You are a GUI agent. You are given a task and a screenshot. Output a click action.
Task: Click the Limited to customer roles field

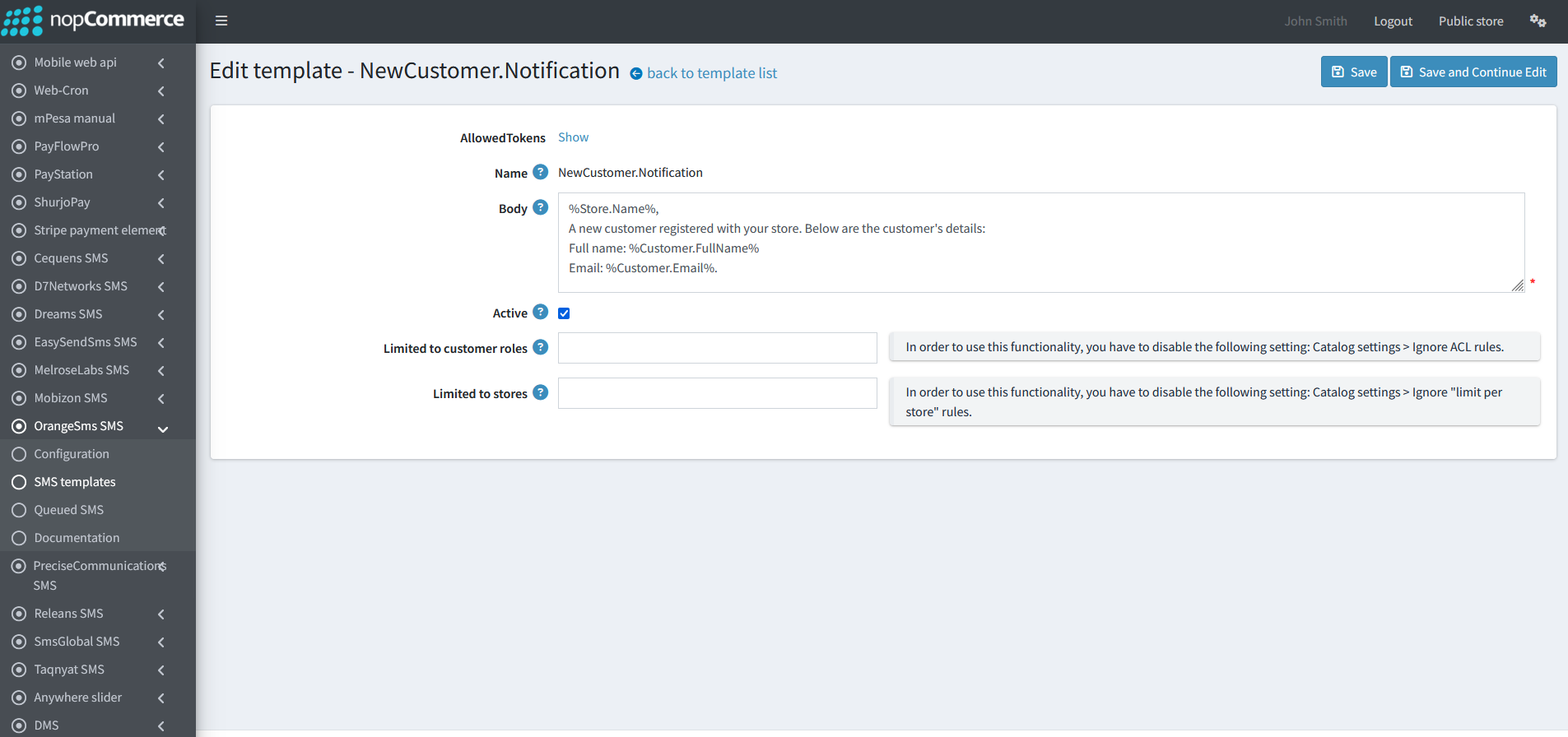tap(718, 348)
